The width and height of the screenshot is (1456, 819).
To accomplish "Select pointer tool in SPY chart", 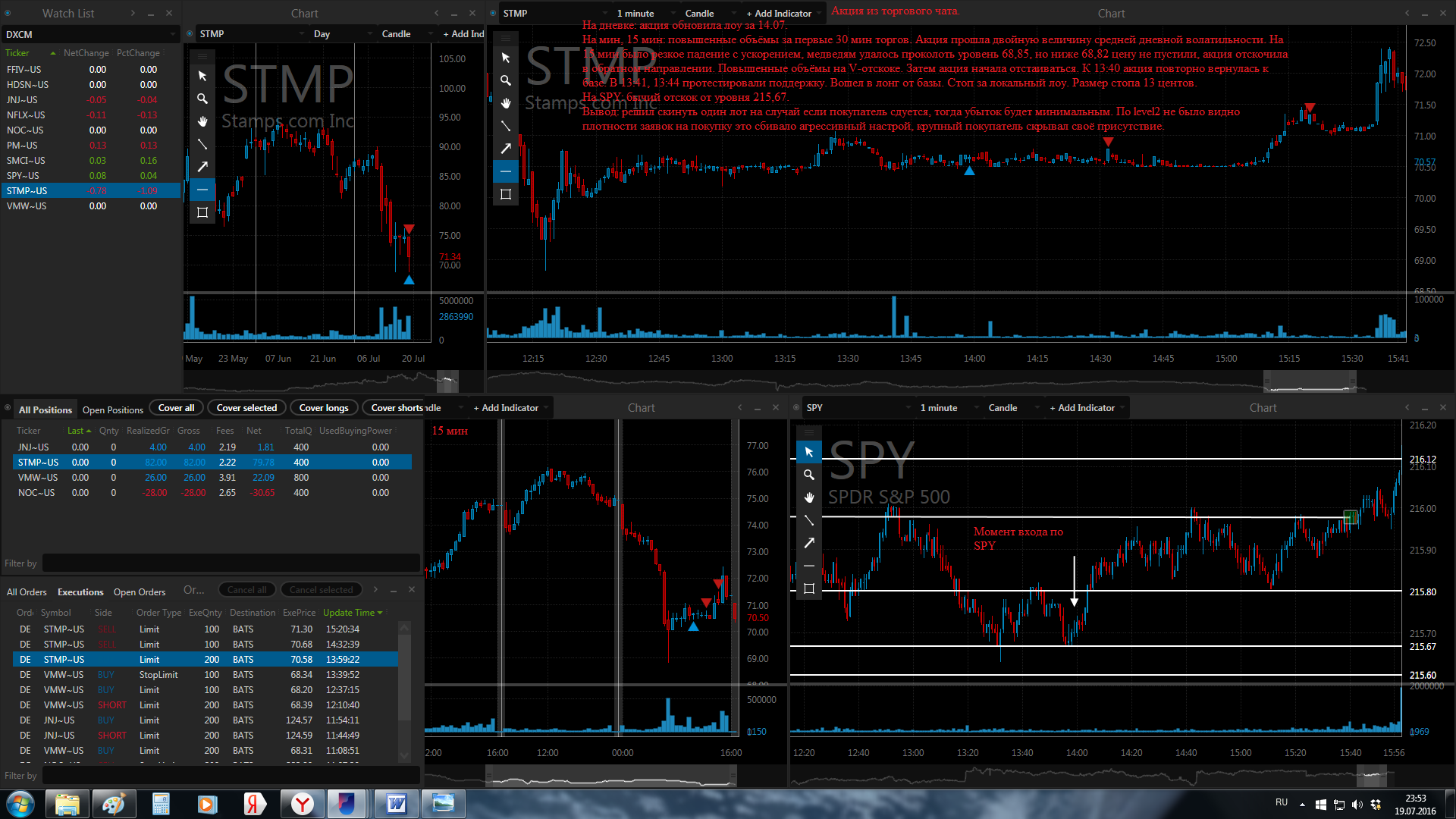I will [808, 452].
